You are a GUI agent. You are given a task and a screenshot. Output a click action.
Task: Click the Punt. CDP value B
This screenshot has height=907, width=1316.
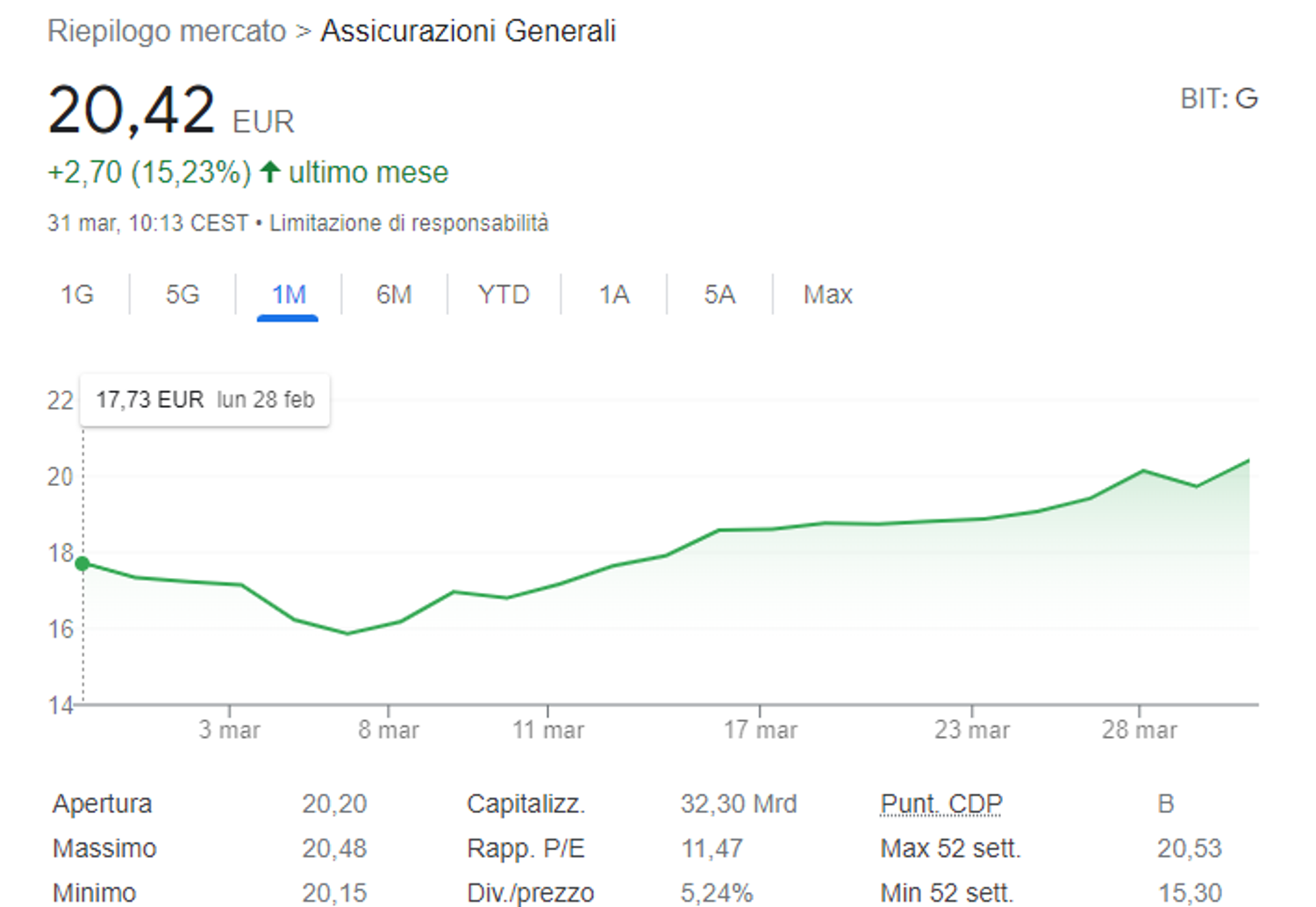pyautogui.click(x=1166, y=803)
